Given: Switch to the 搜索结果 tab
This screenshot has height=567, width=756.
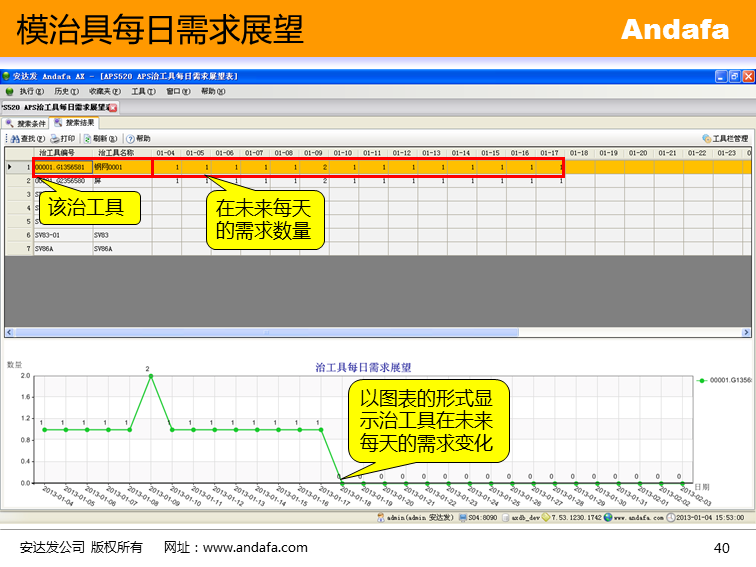Looking at the screenshot, I should (x=76, y=123).
